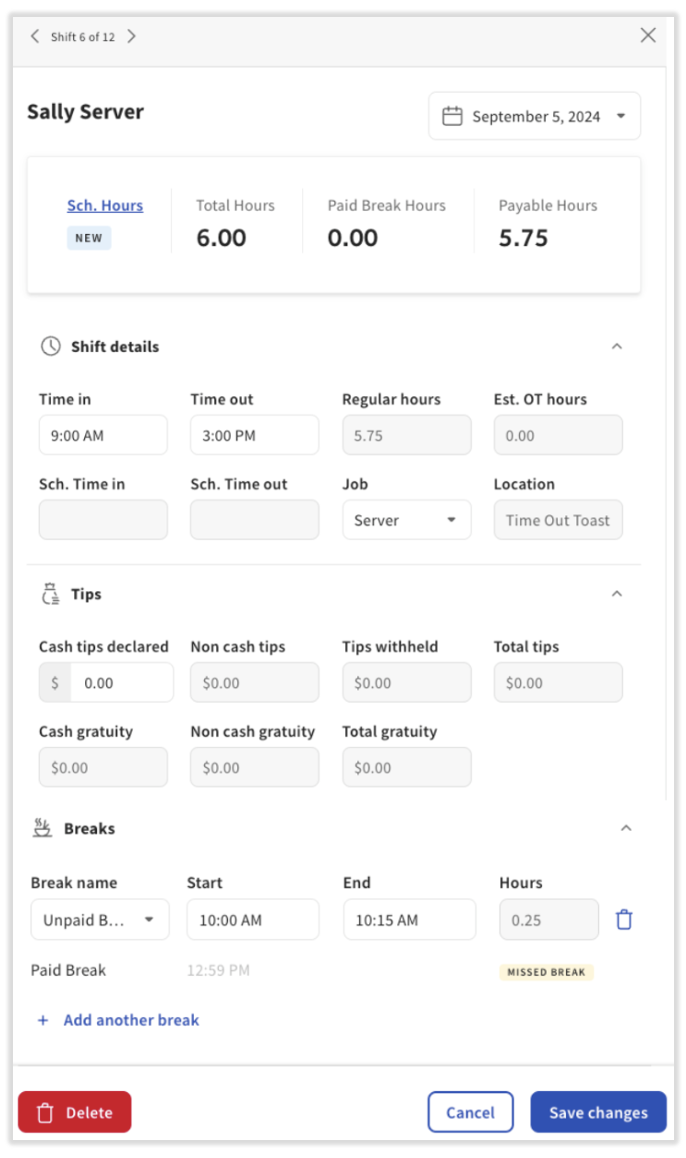Go to previous shift with the left chevron
Screen dimensions: 686x1158
[x=34, y=36]
